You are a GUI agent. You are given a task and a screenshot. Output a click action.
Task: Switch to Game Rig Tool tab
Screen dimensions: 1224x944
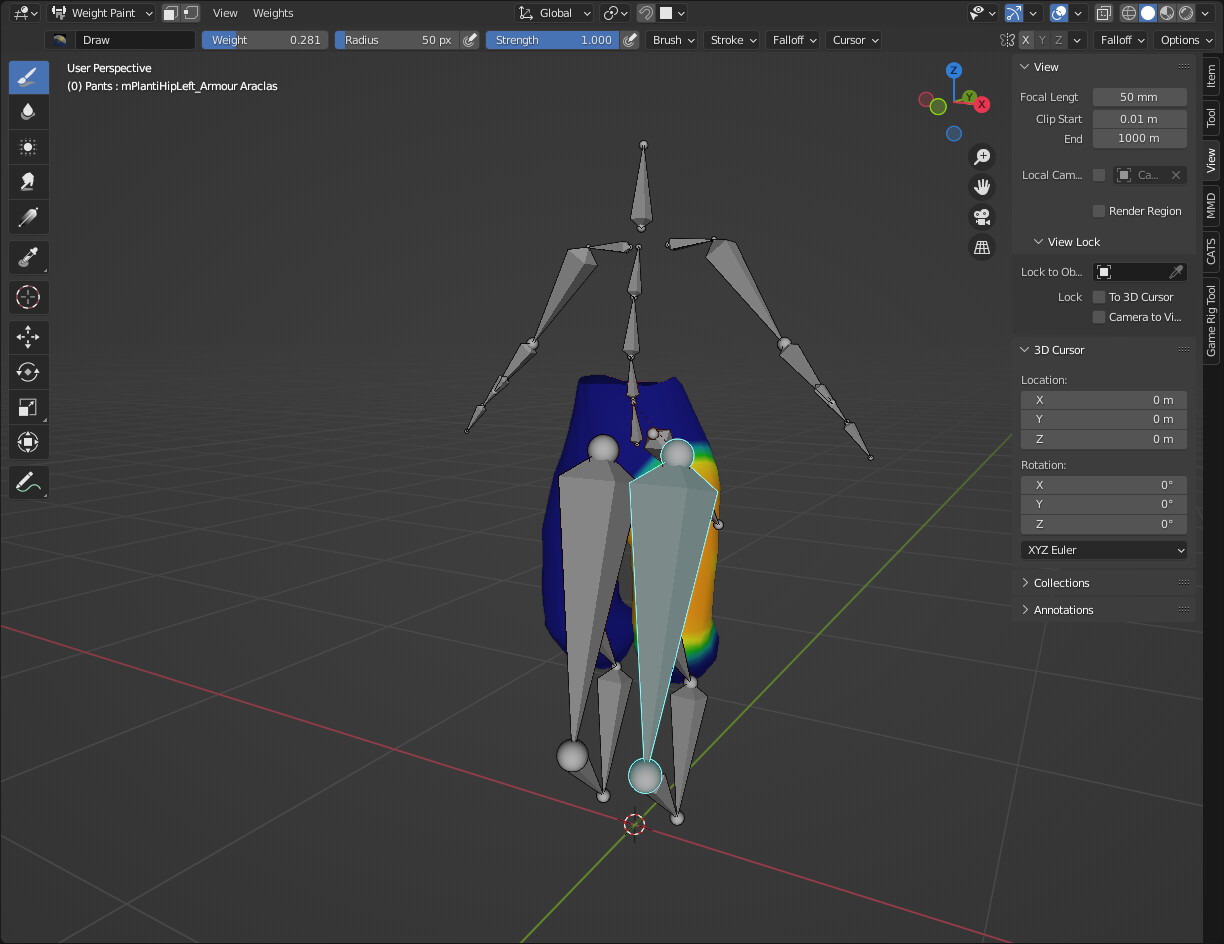tap(1211, 321)
